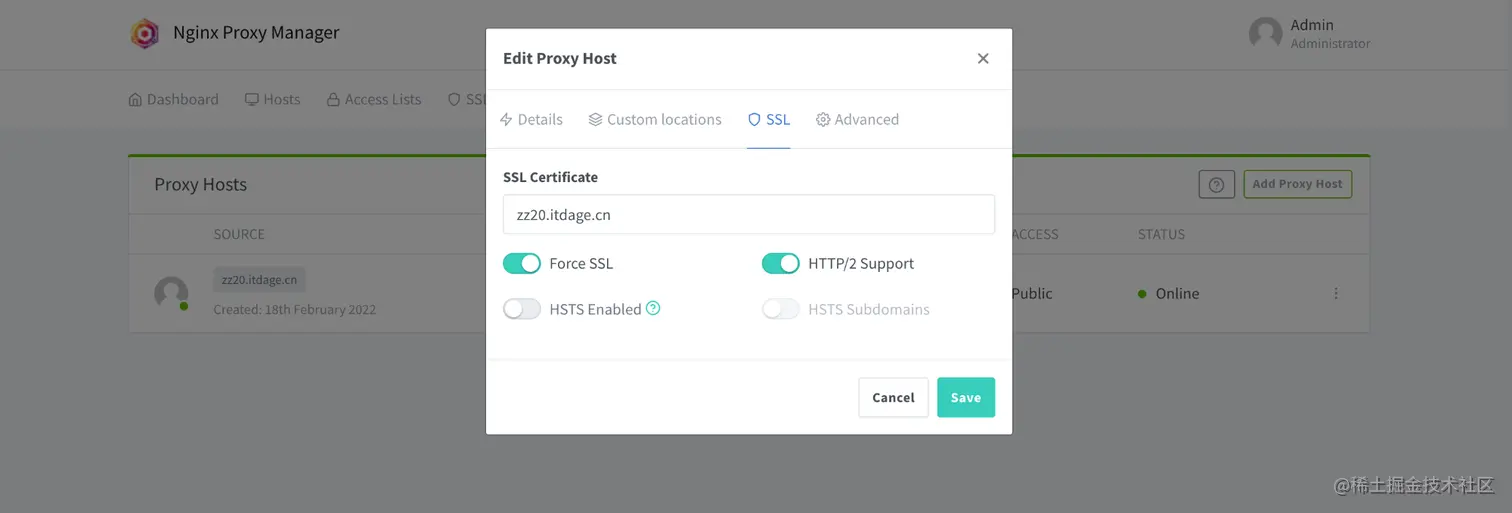The width and height of the screenshot is (1512, 513).
Task: Click the Online status text
Action: pos(1177,293)
